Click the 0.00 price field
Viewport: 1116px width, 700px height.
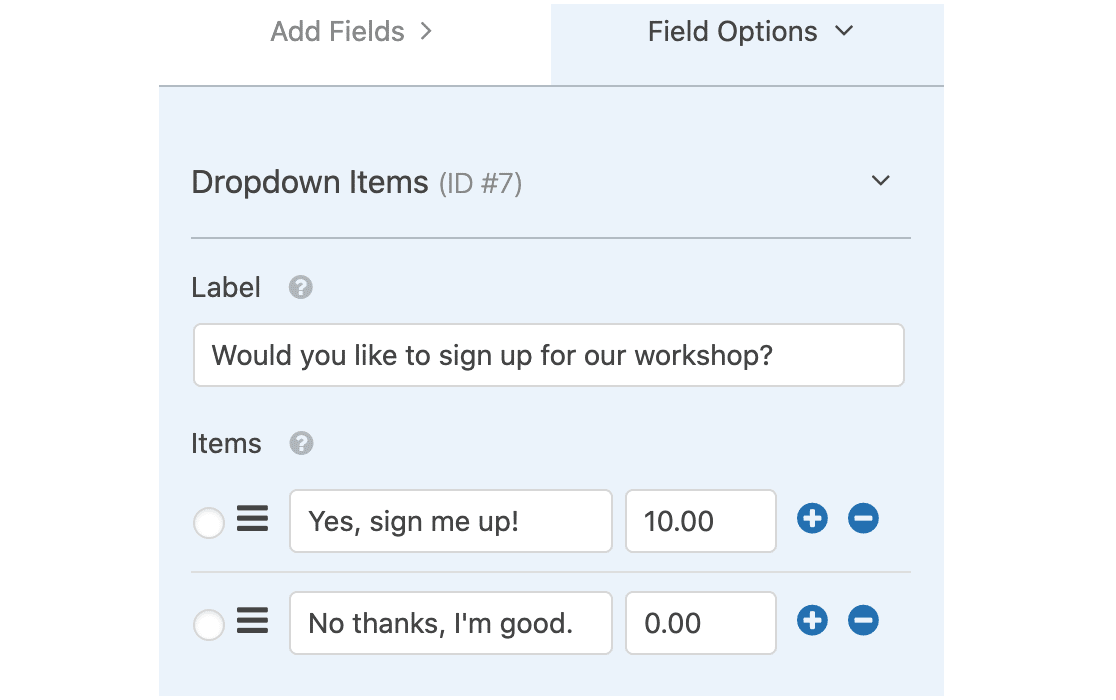click(701, 622)
